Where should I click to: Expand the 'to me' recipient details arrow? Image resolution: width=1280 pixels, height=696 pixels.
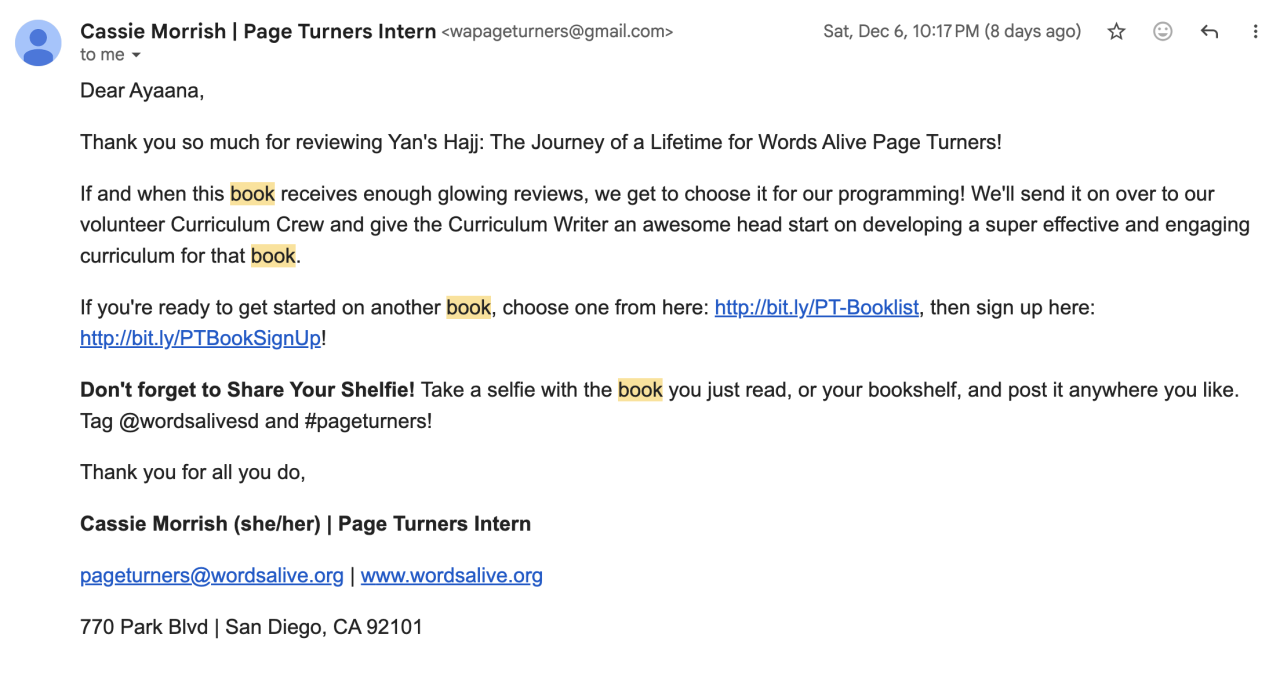(x=136, y=55)
